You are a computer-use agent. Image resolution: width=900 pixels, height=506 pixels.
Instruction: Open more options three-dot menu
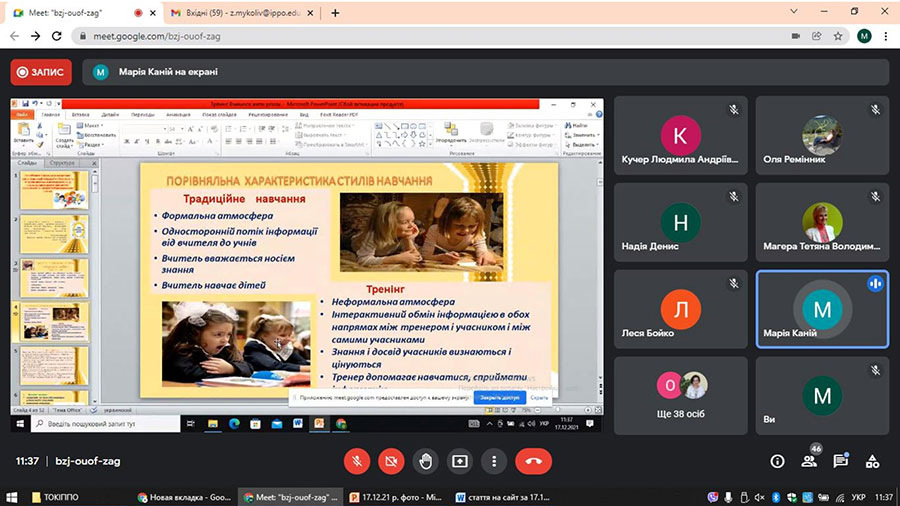(x=494, y=461)
